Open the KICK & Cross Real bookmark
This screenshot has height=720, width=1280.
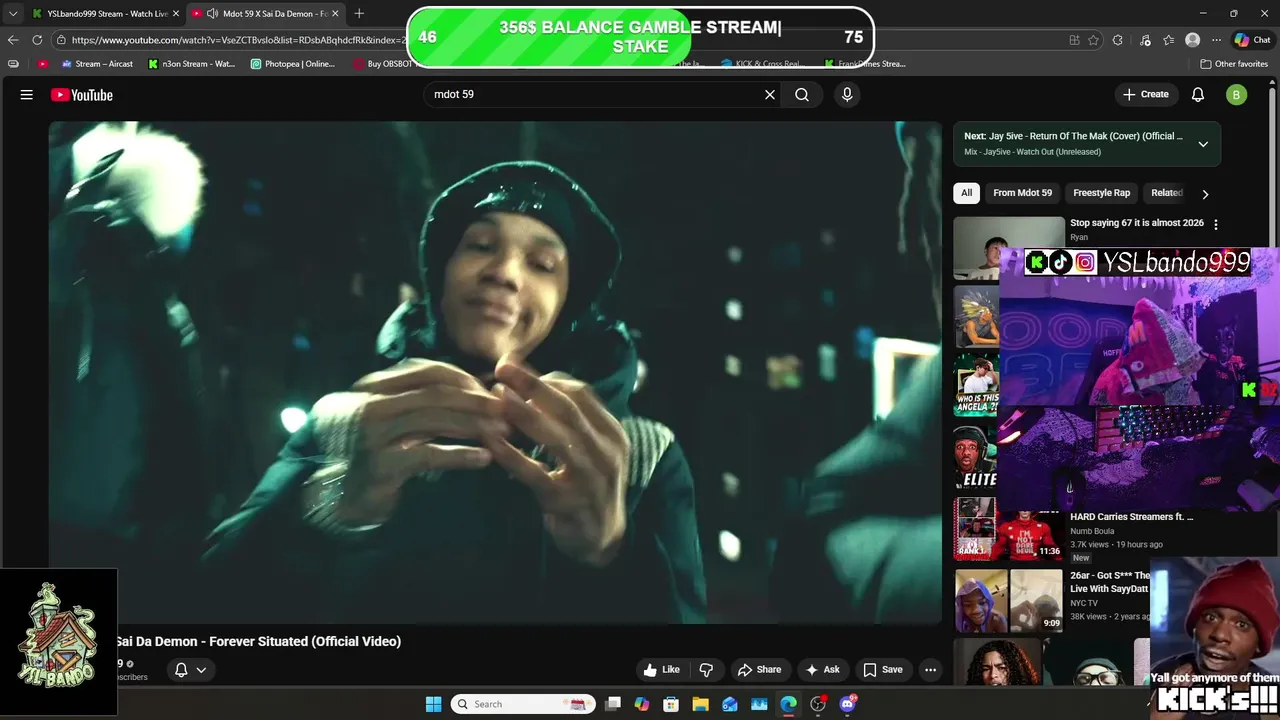[x=761, y=64]
